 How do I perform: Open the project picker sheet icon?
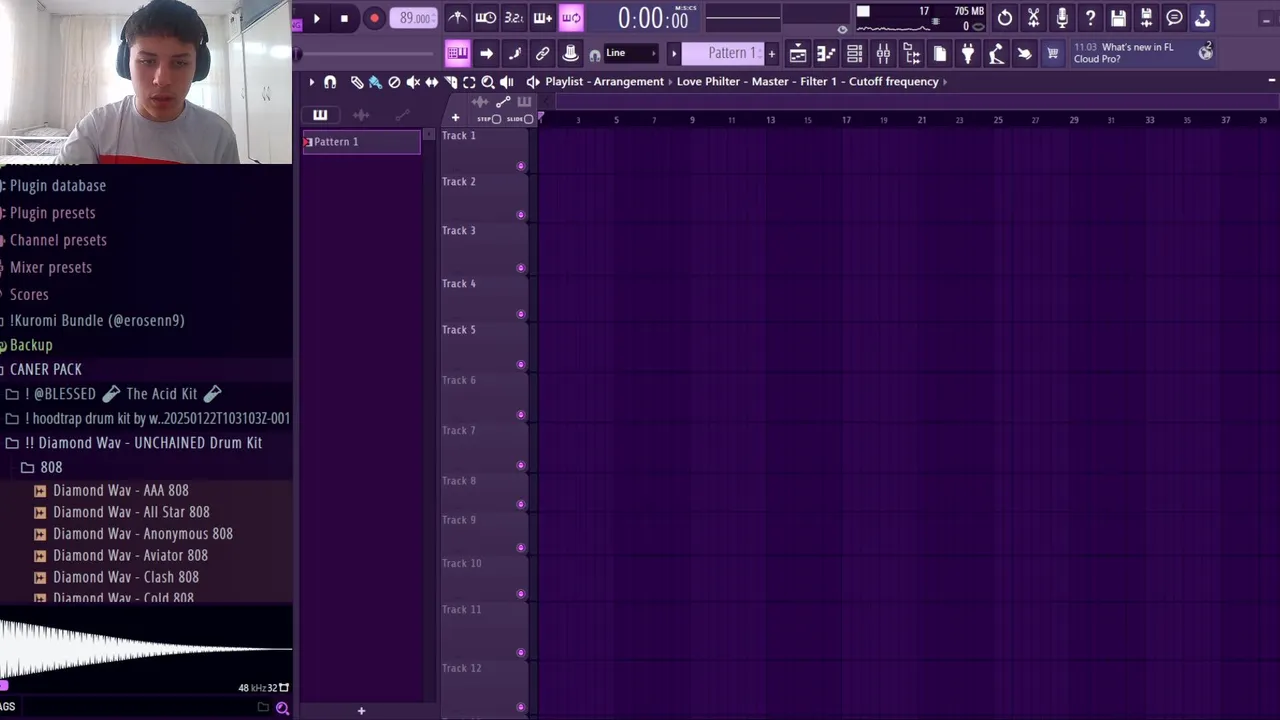[x=940, y=54]
